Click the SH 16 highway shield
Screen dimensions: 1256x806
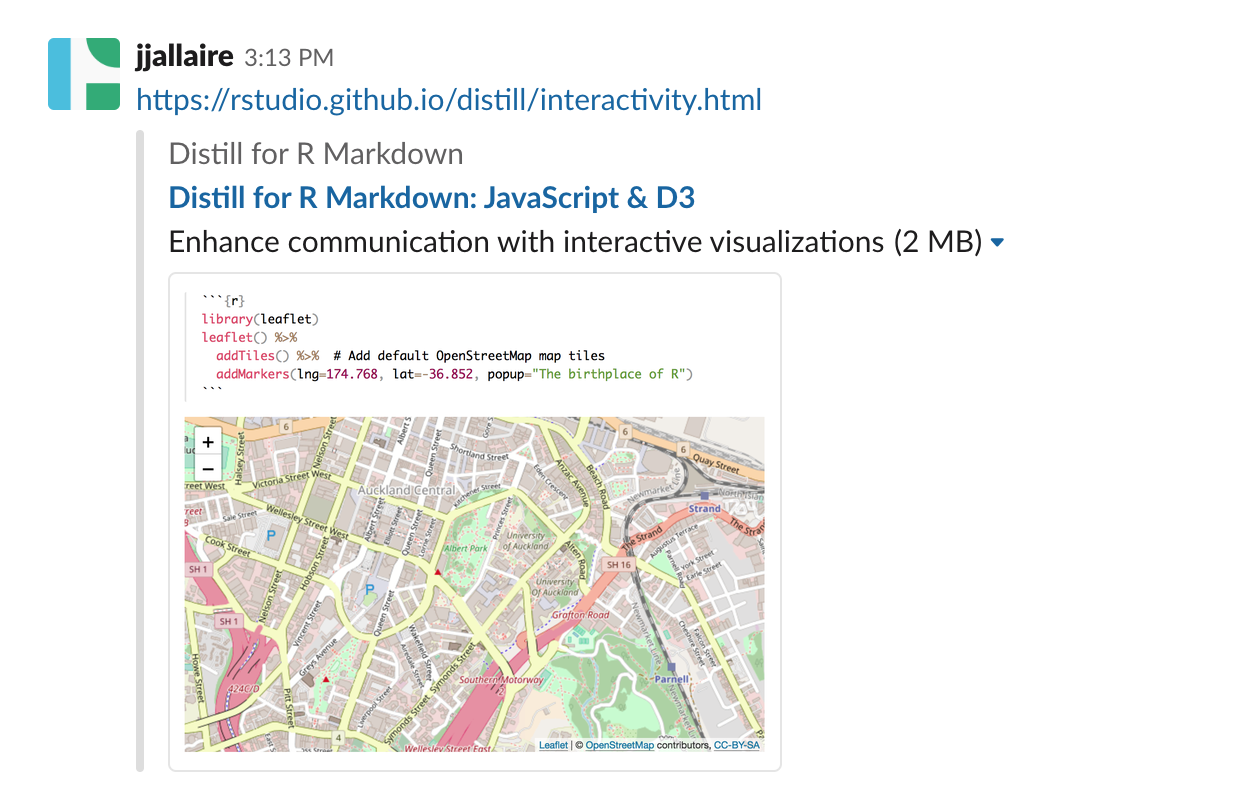[619, 565]
